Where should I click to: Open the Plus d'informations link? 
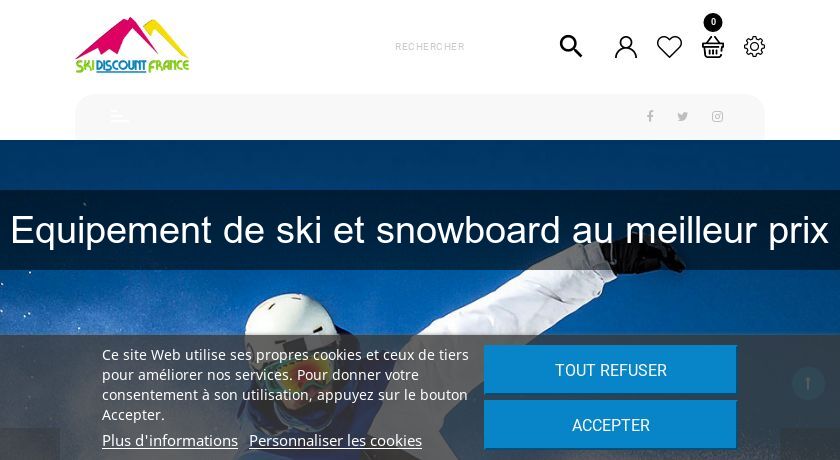tap(170, 441)
